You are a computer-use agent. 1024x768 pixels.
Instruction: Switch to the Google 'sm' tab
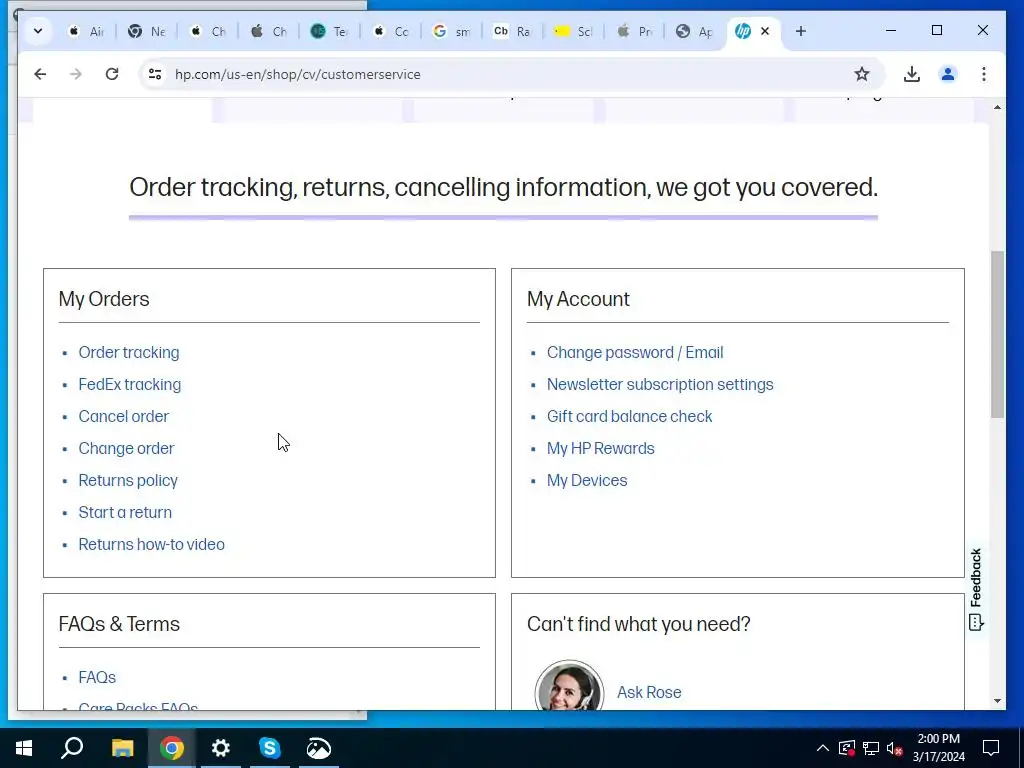[451, 31]
